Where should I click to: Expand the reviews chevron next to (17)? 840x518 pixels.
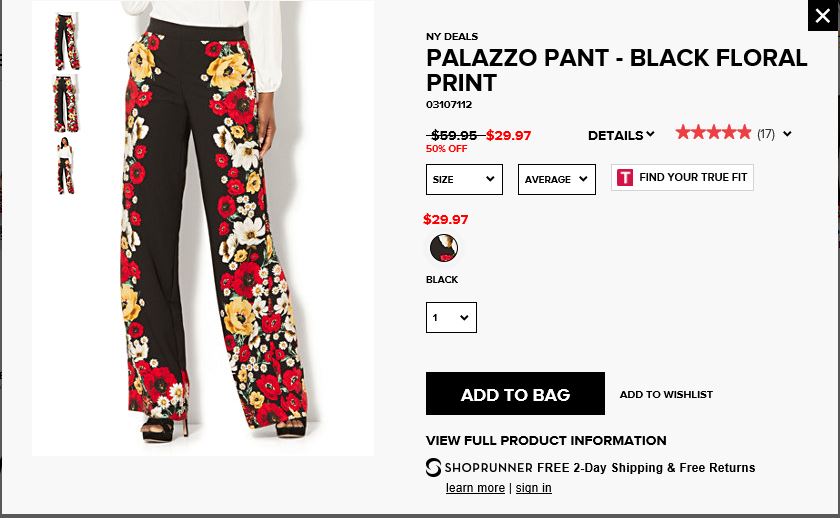(x=787, y=134)
